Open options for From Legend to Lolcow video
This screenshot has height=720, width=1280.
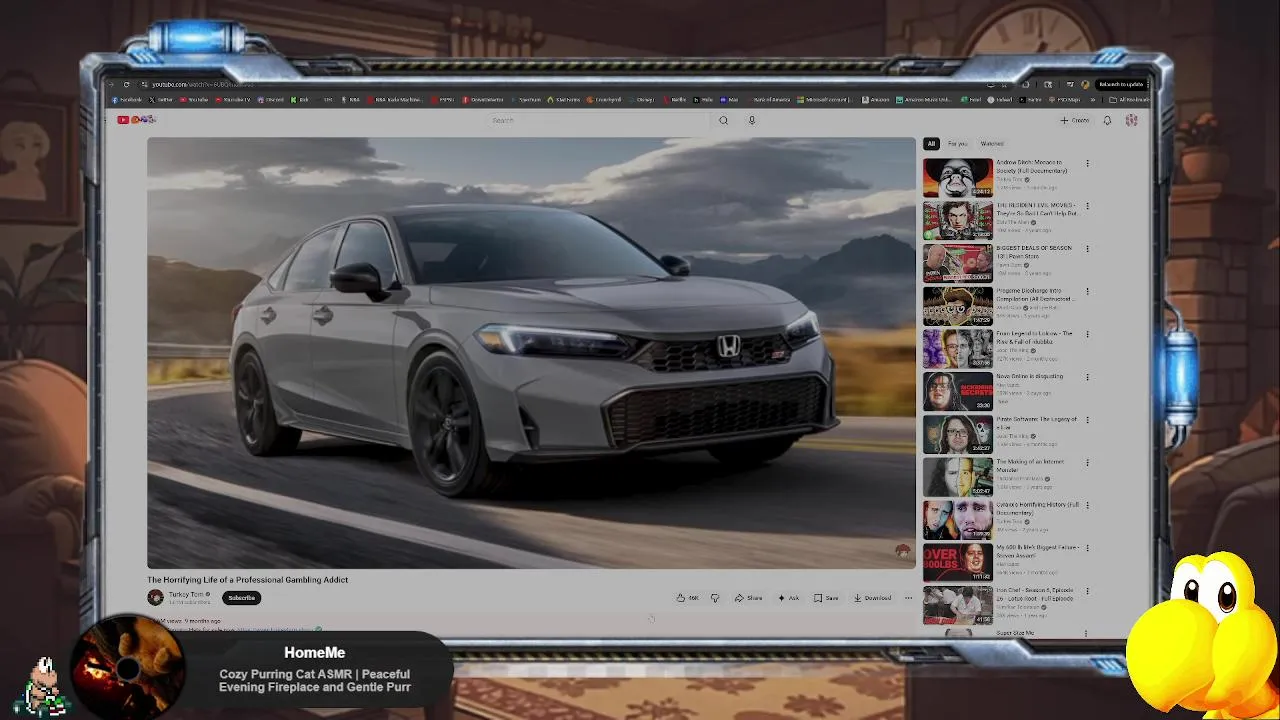1087,336
